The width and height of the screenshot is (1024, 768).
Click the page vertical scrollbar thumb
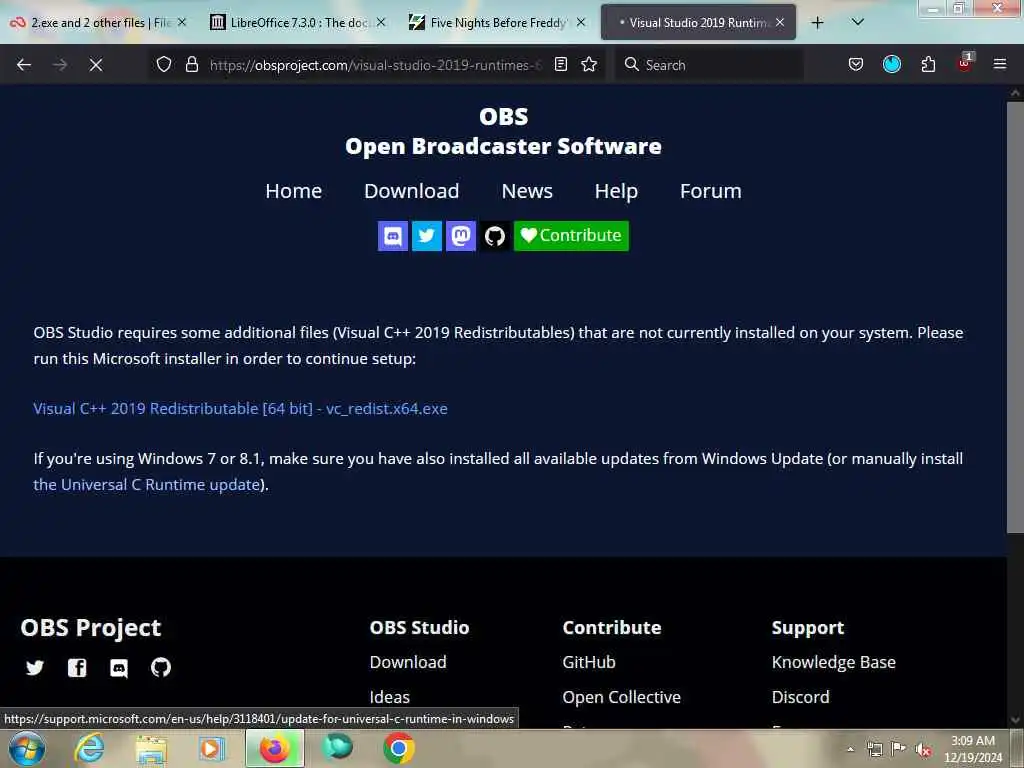(x=1015, y=317)
